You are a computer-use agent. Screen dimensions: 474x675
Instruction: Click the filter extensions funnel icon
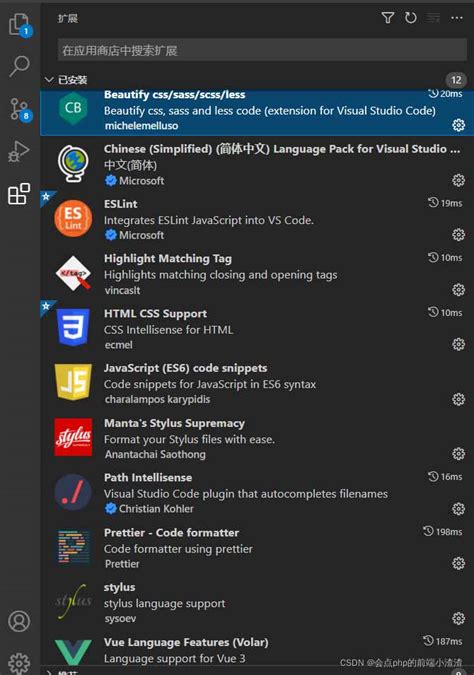[x=387, y=18]
